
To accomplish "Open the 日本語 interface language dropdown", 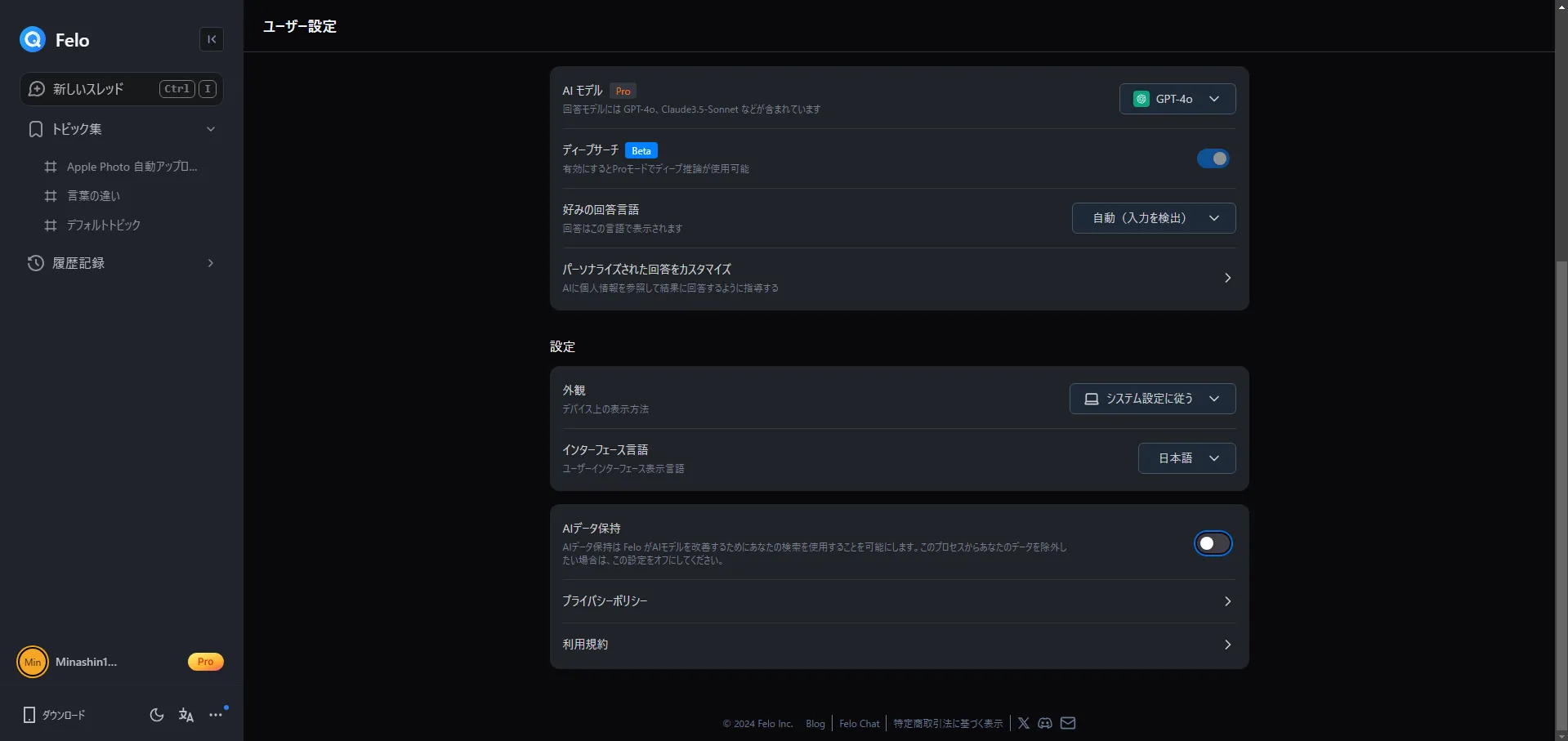I will tap(1186, 458).
